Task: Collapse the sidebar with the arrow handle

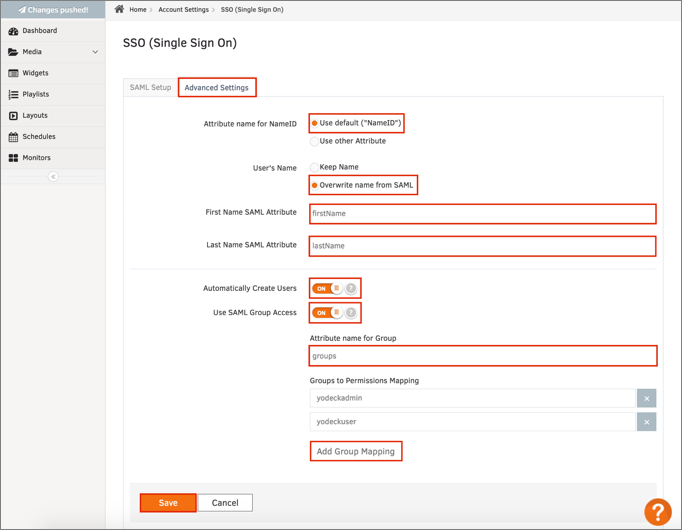Action: coord(53,176)
